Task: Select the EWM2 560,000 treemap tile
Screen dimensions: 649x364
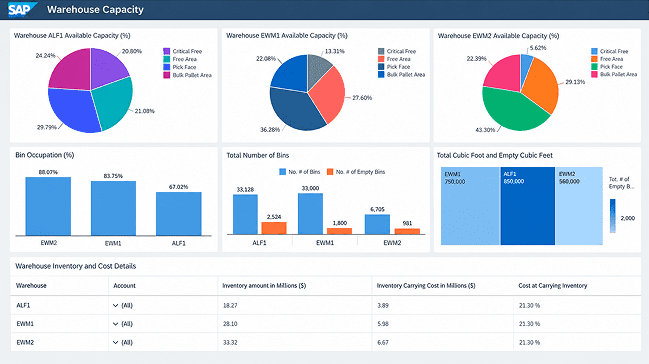Action: (579, 206)
